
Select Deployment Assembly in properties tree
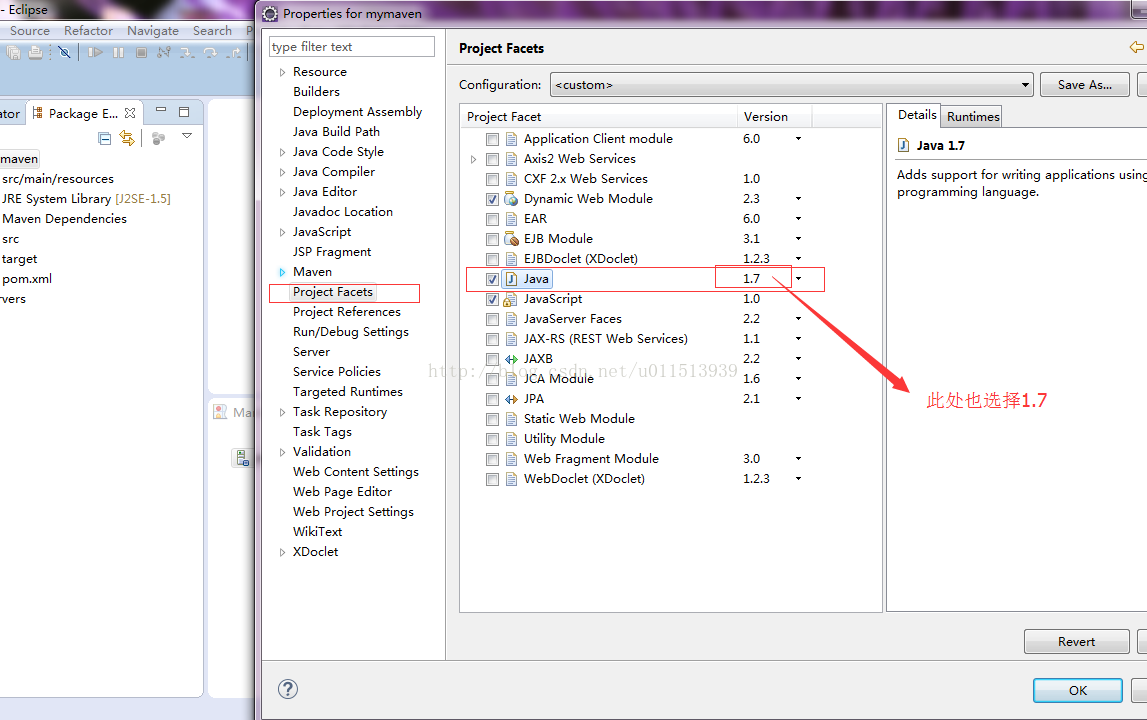pyautogui.click(x=357, y=112)
